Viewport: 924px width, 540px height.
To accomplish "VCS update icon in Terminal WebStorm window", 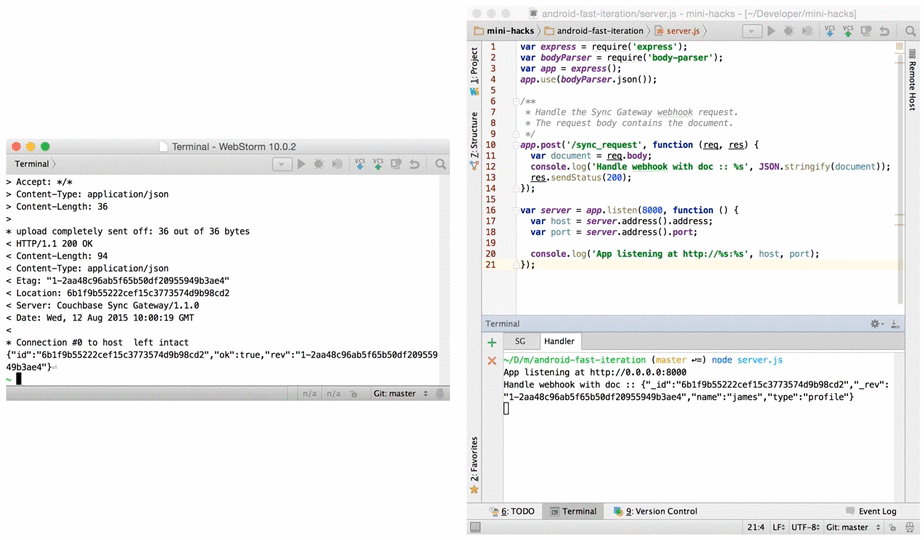I will point(359,164).
